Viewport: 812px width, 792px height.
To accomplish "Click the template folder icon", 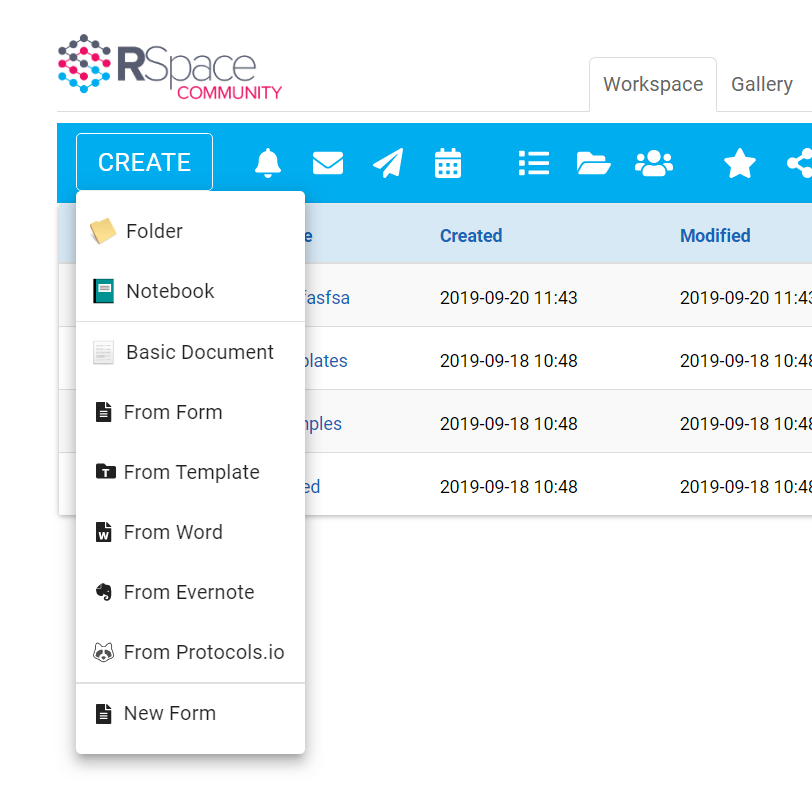I will (106, 471).
